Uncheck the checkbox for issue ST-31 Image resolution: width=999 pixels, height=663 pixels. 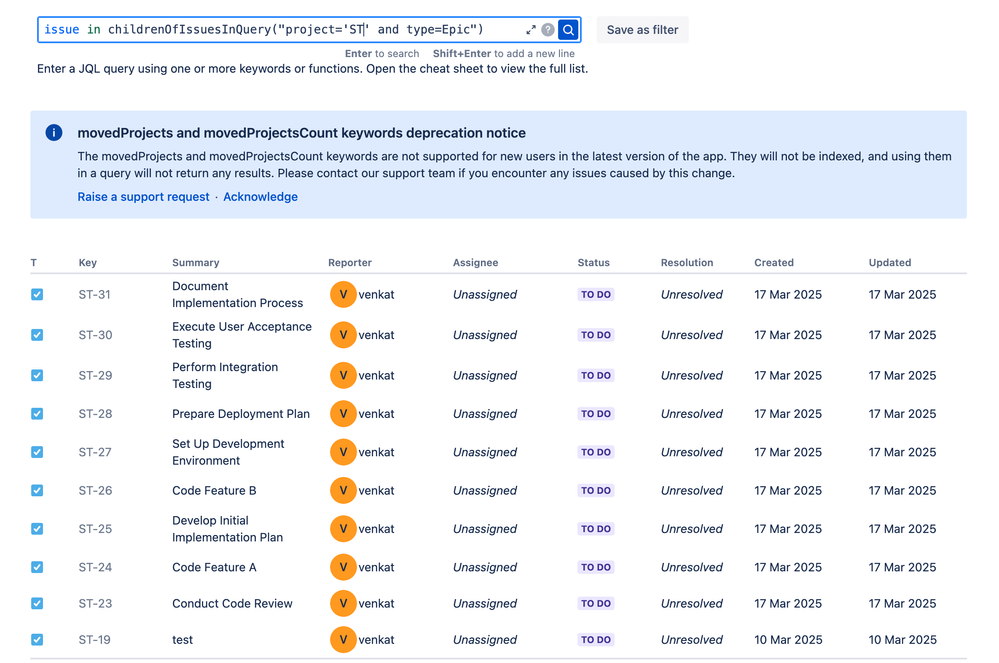37,295
